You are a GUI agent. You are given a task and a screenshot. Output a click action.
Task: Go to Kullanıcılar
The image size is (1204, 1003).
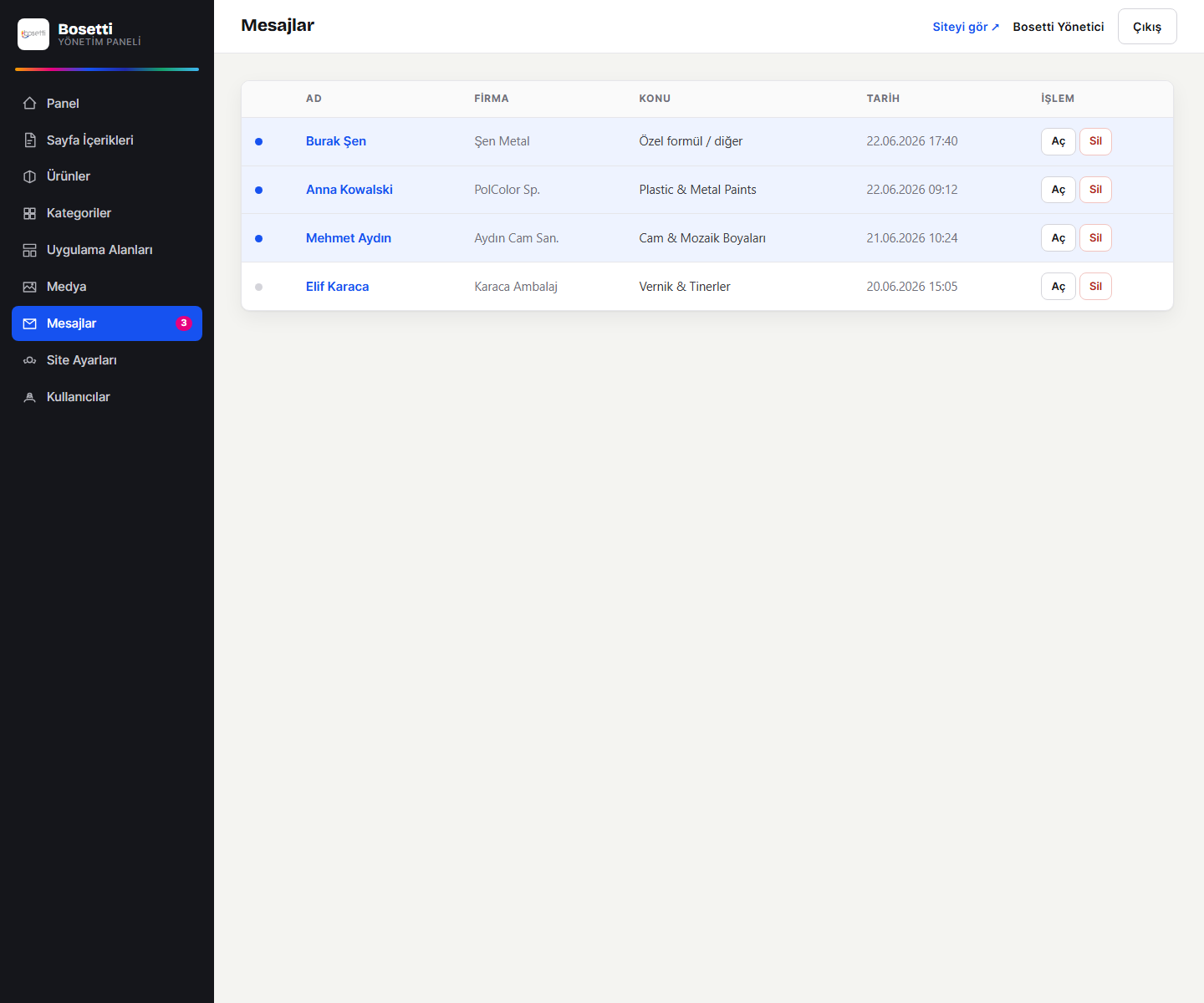tap(107, 397)
